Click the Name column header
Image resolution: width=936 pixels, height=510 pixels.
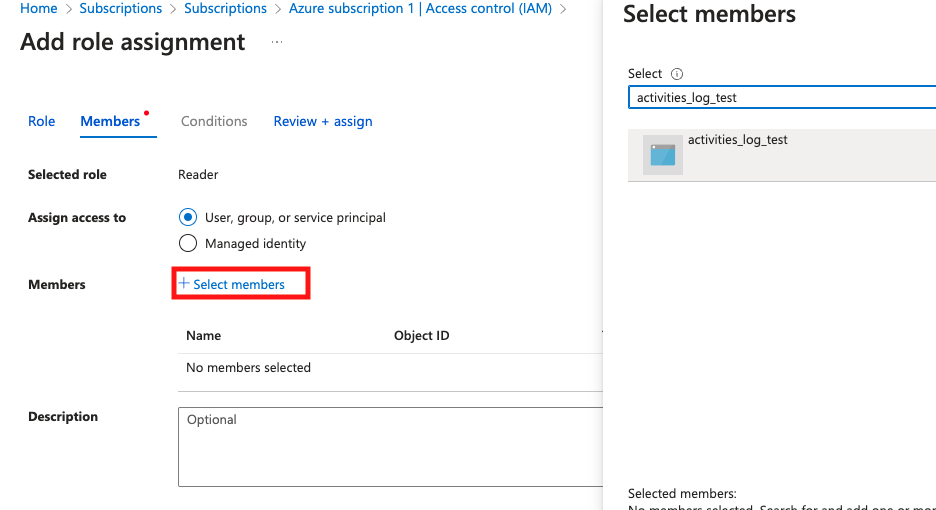[204, 336]
